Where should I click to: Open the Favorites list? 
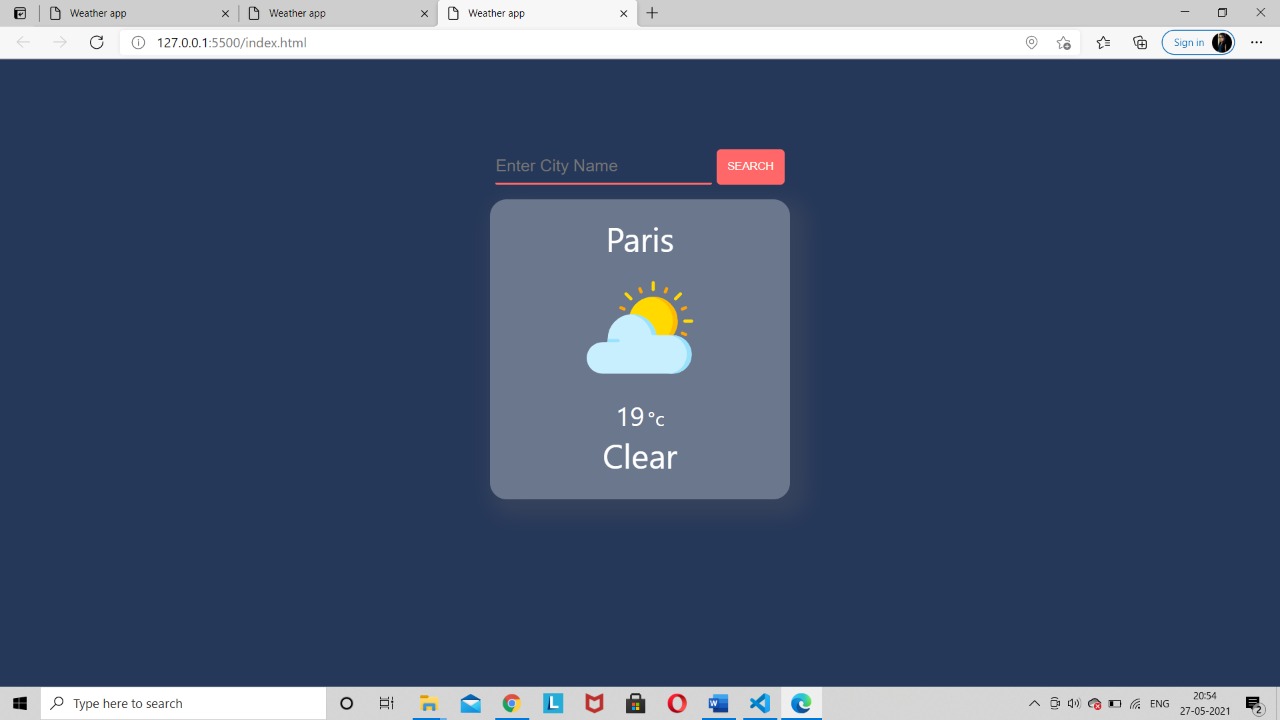coord(1102,42)
